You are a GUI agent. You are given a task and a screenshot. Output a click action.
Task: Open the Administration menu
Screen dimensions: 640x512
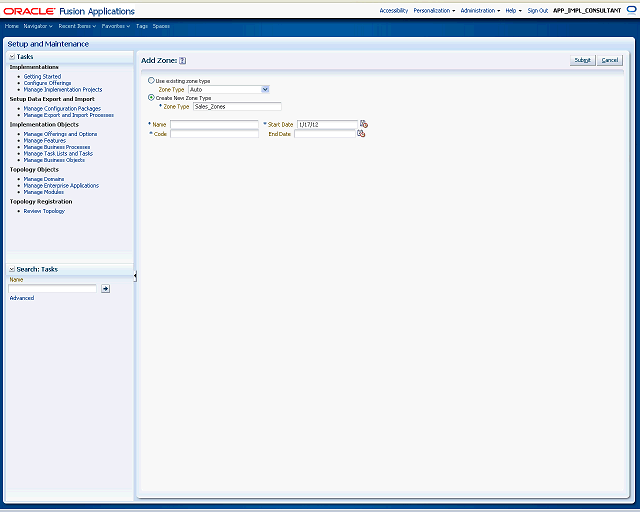click(480, 11)
